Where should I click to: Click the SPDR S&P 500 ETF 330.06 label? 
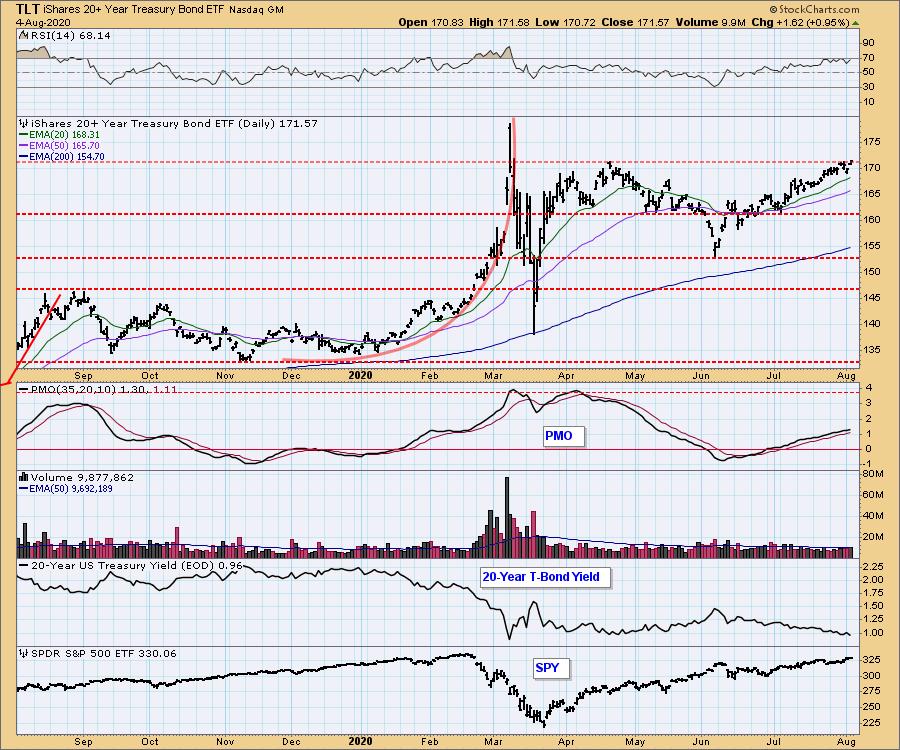coord(103,654)
